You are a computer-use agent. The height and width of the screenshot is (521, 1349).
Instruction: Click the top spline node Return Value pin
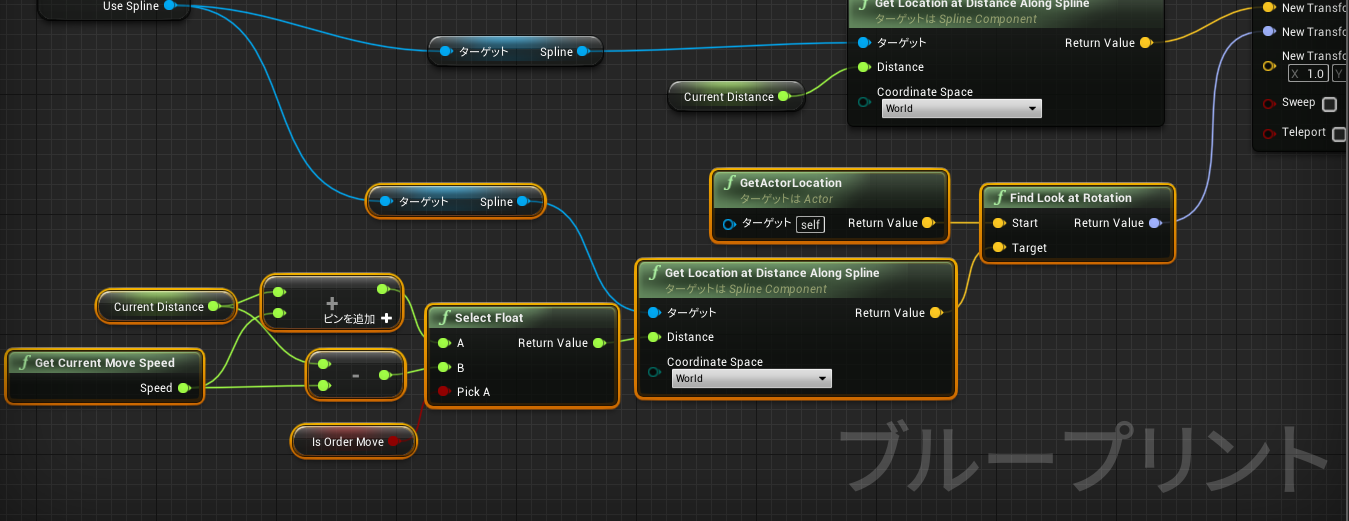pyautogui.click(x=1146, y=43)
